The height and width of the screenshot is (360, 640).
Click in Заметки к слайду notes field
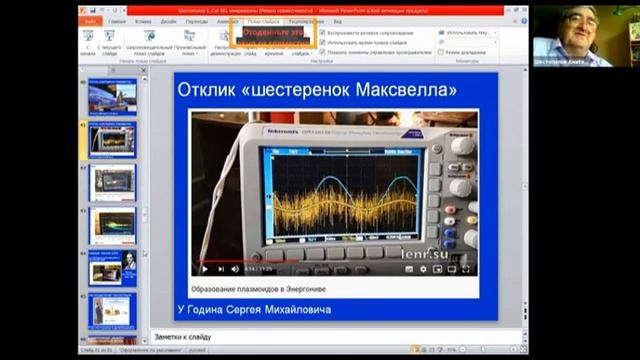[x=336, y=337]
